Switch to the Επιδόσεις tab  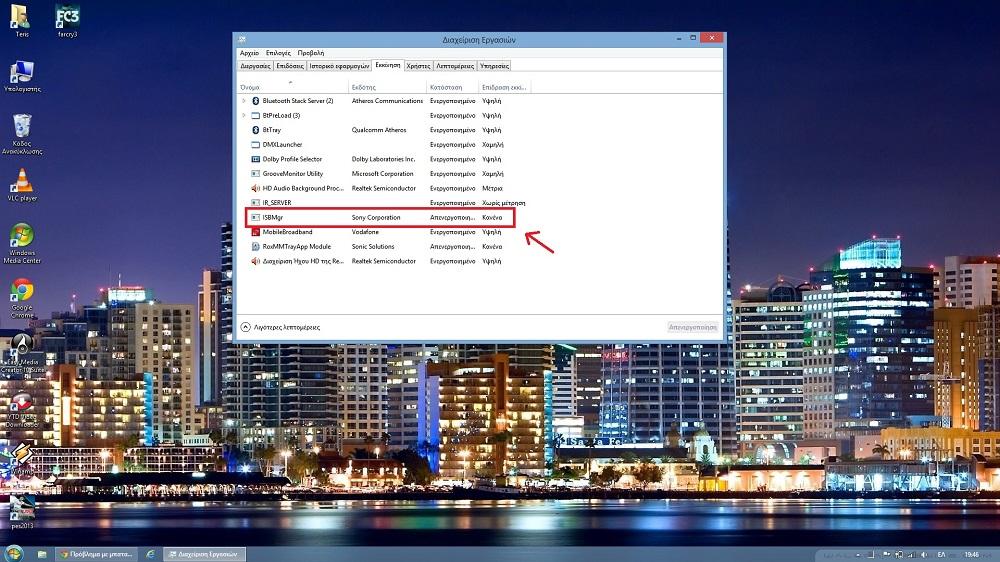pyautogui.click(x=290, y=66)
